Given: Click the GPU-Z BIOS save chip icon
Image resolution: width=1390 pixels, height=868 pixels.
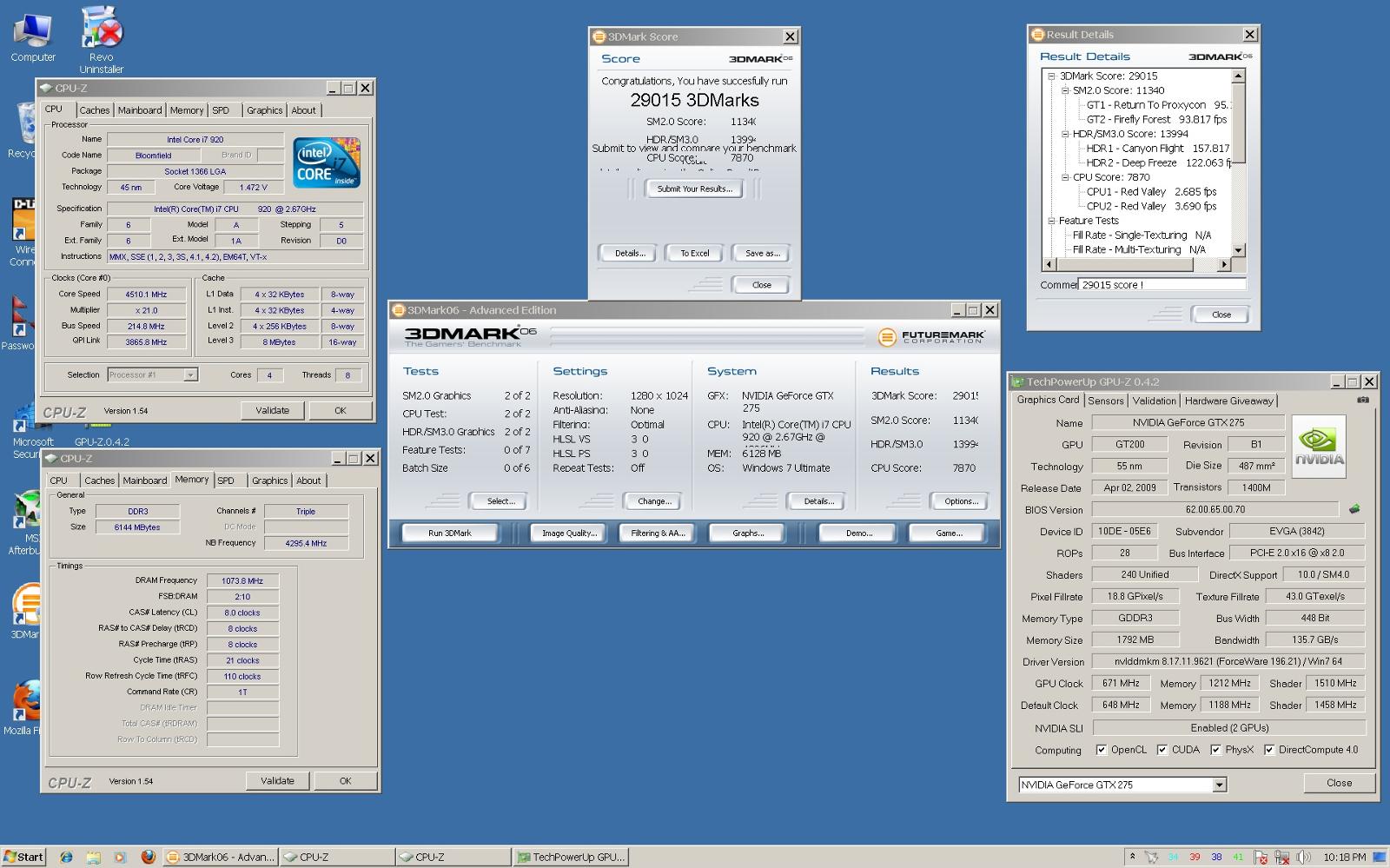Looking at the screenshot, I should tap(1354, 509).
